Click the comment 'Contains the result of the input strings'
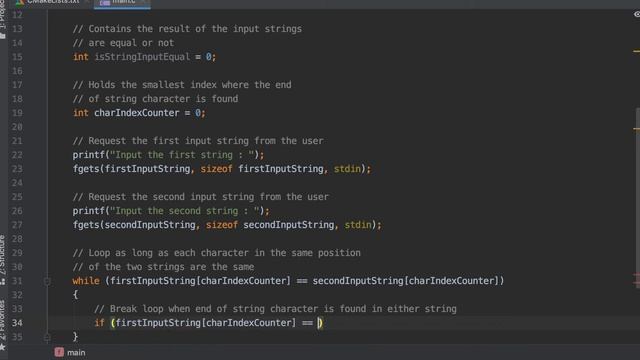This screenshot has height=360, width=640. [x=187, y=29]
